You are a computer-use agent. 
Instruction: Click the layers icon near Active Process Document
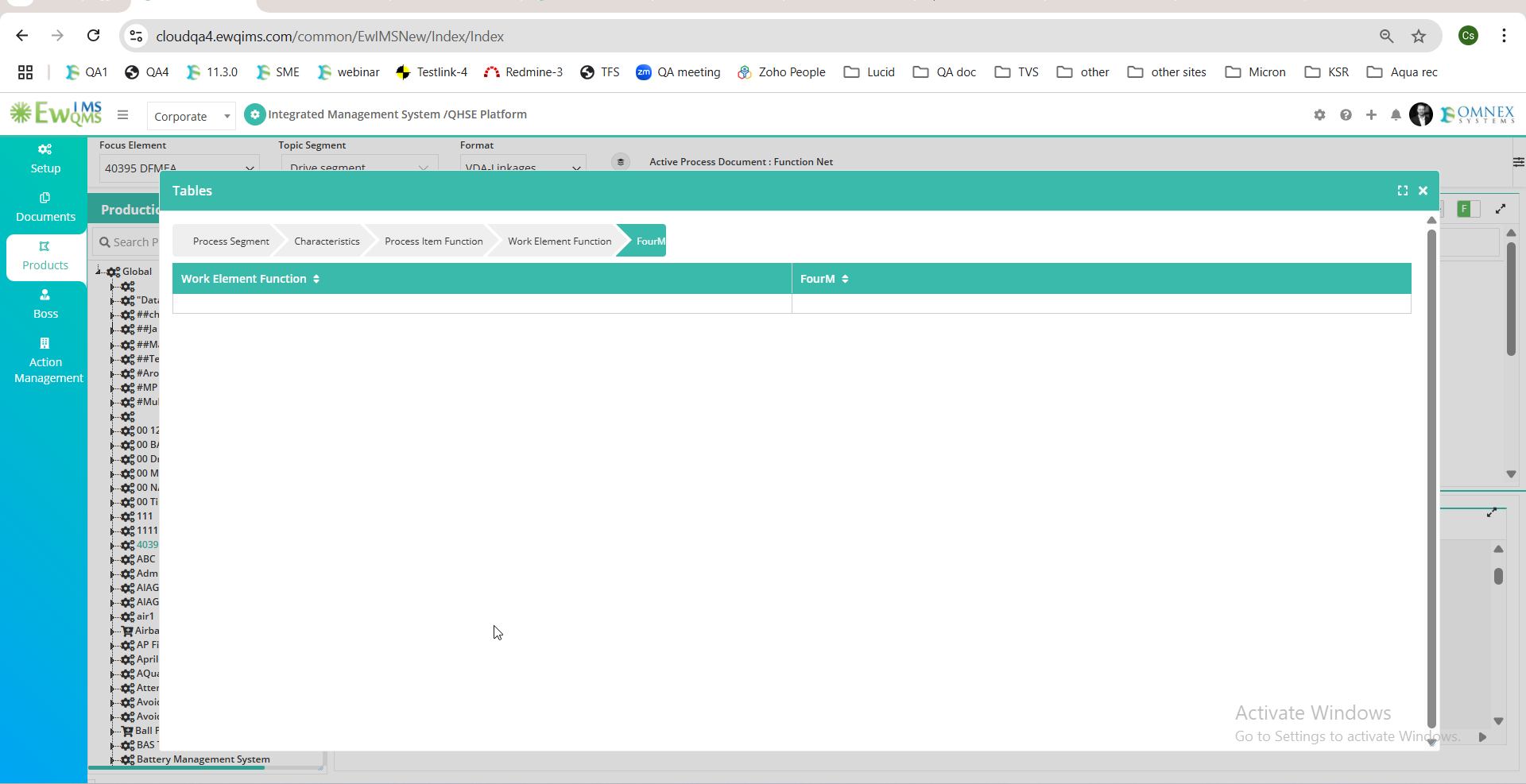(621, 161)
